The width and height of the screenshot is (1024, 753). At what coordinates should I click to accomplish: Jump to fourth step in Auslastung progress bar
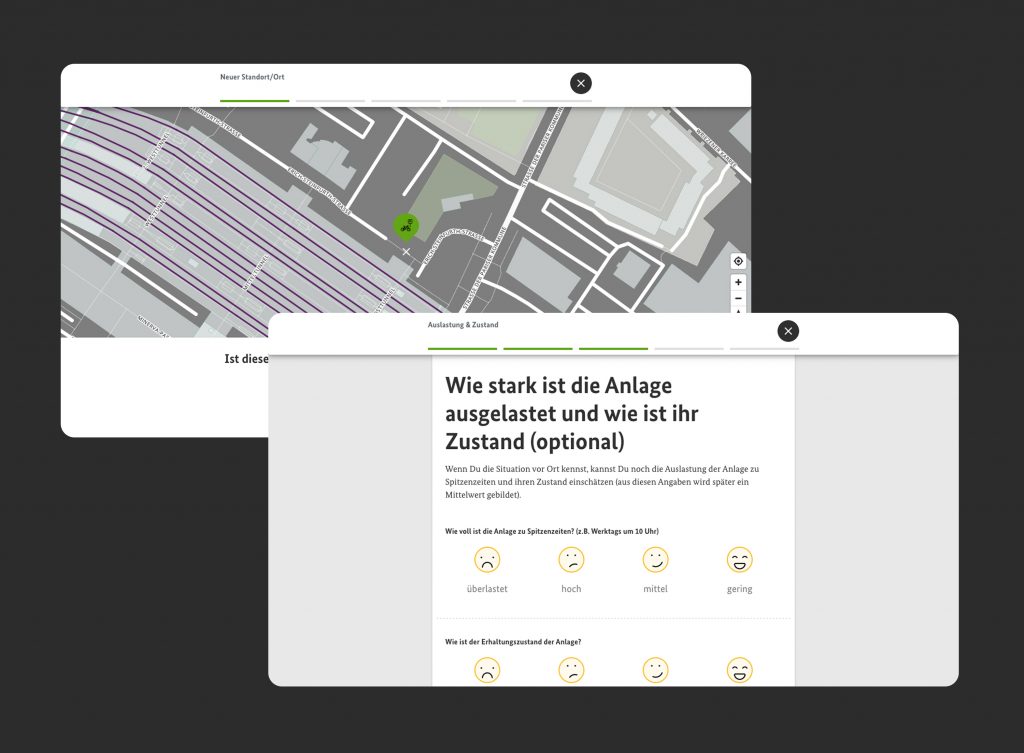click(689, 348)
